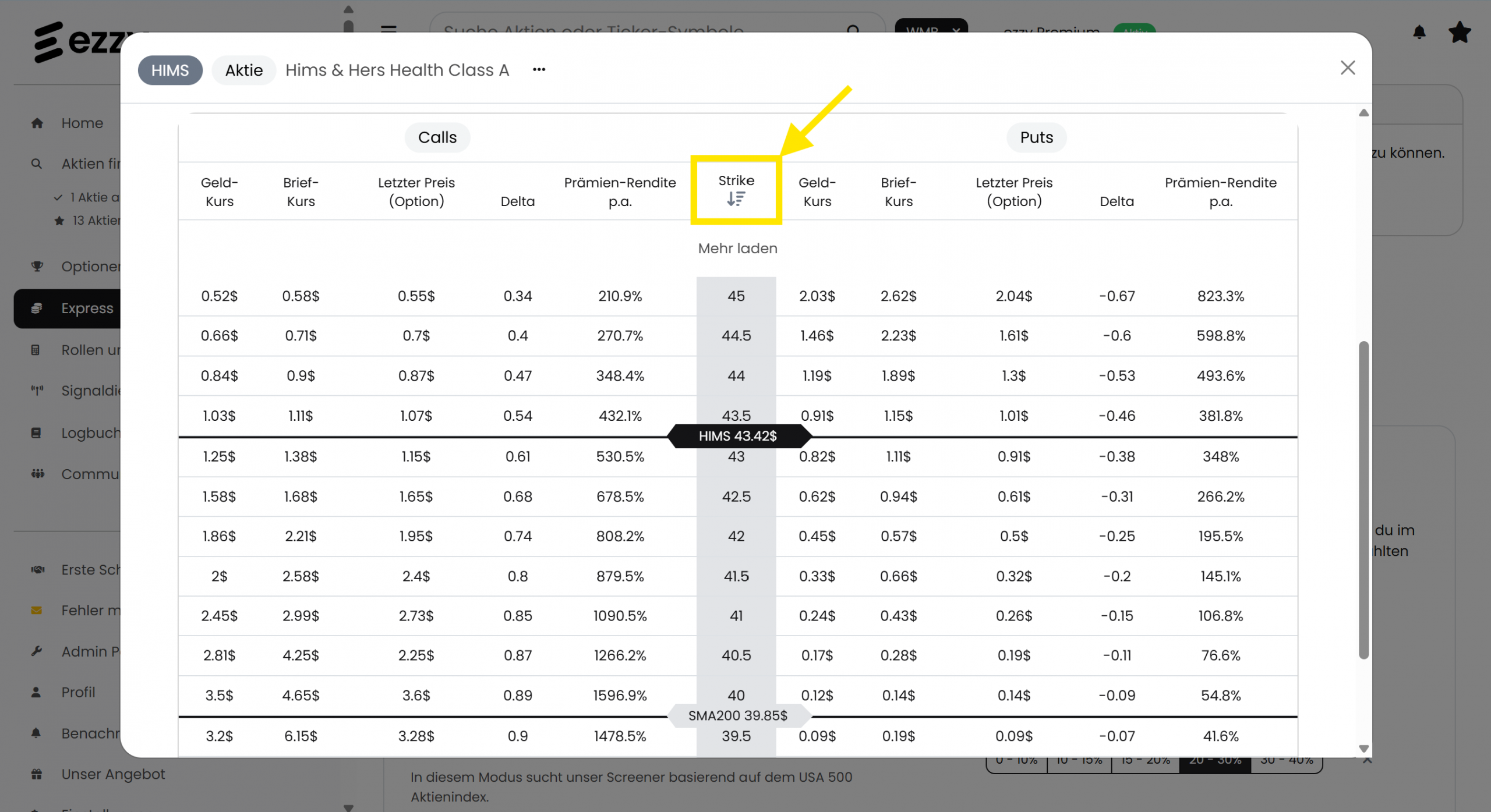This screenshot has width=1491, height=812.
Task: Open the Profil user icon entry
Action: point(36,692)
